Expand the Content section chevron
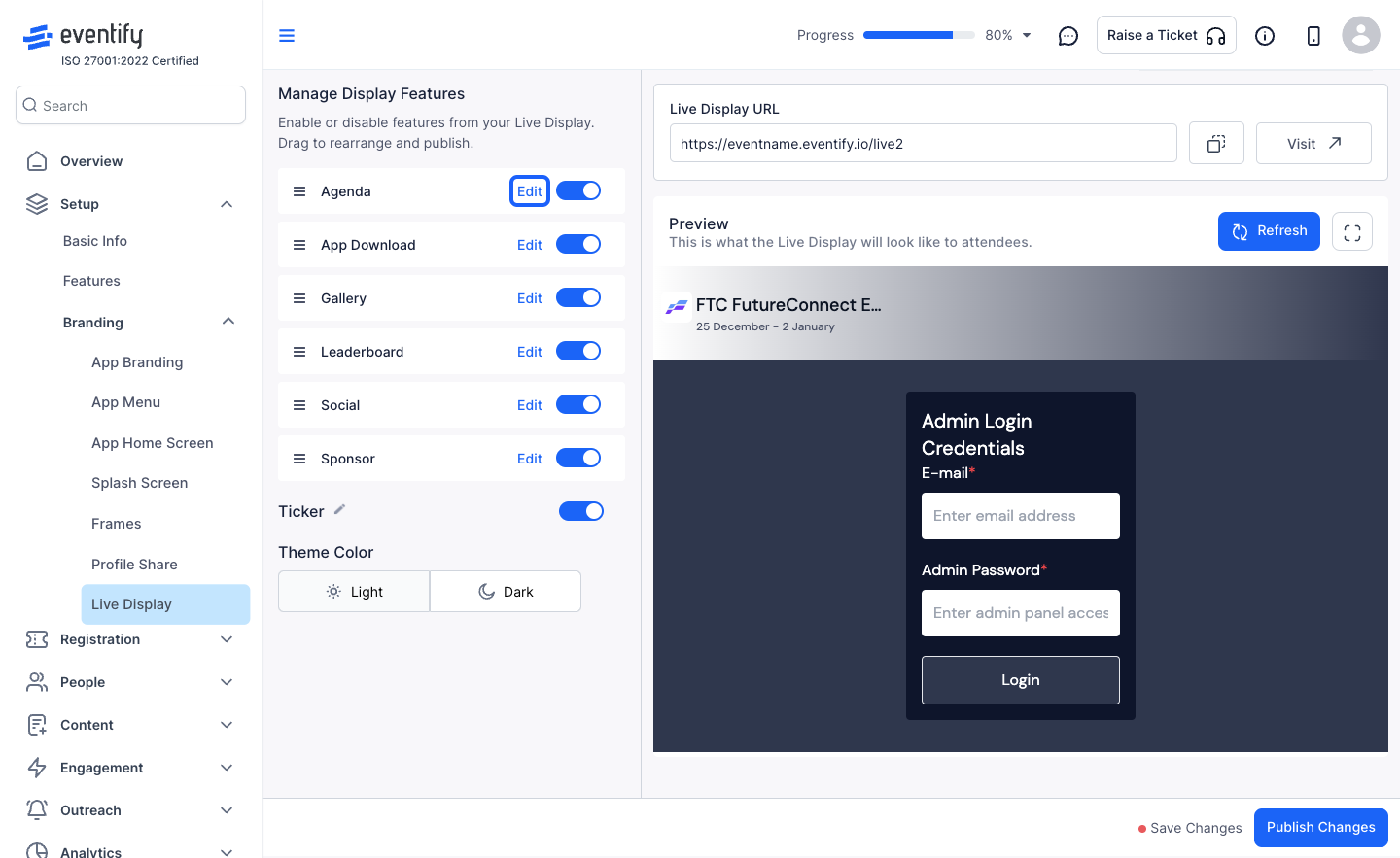The height and width of the screenshot is (858, 1400). click(x=227, y=725)
